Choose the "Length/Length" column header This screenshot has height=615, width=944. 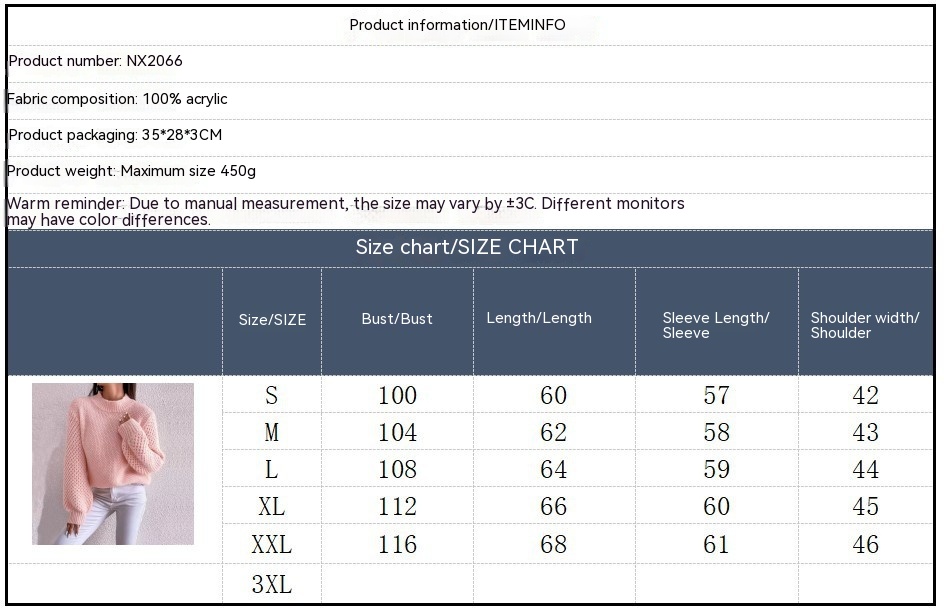tap(539, 318)
